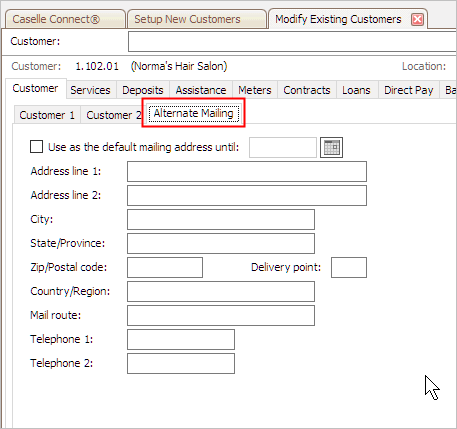
Task: Switch to the Customer 2 sub-tab
Action: pos(113,115)
